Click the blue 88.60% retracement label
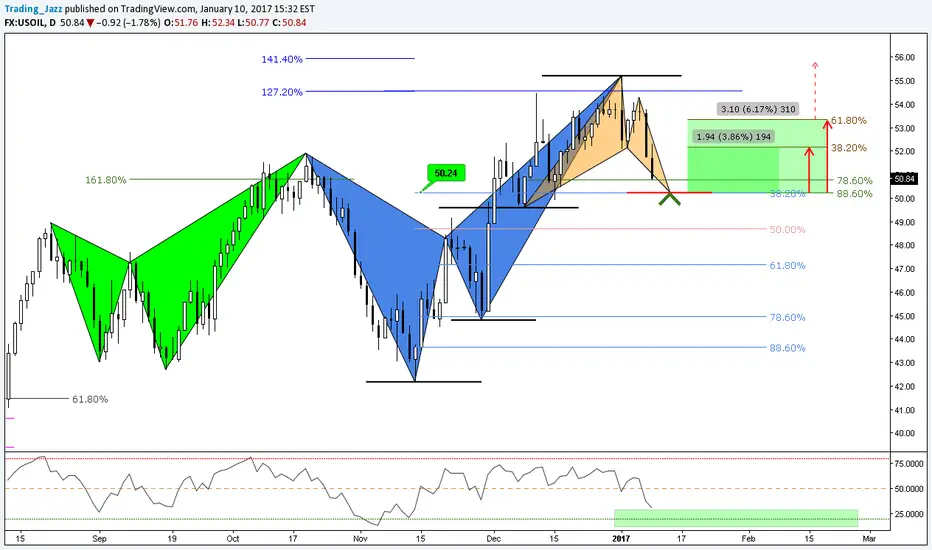 (788, 348)
